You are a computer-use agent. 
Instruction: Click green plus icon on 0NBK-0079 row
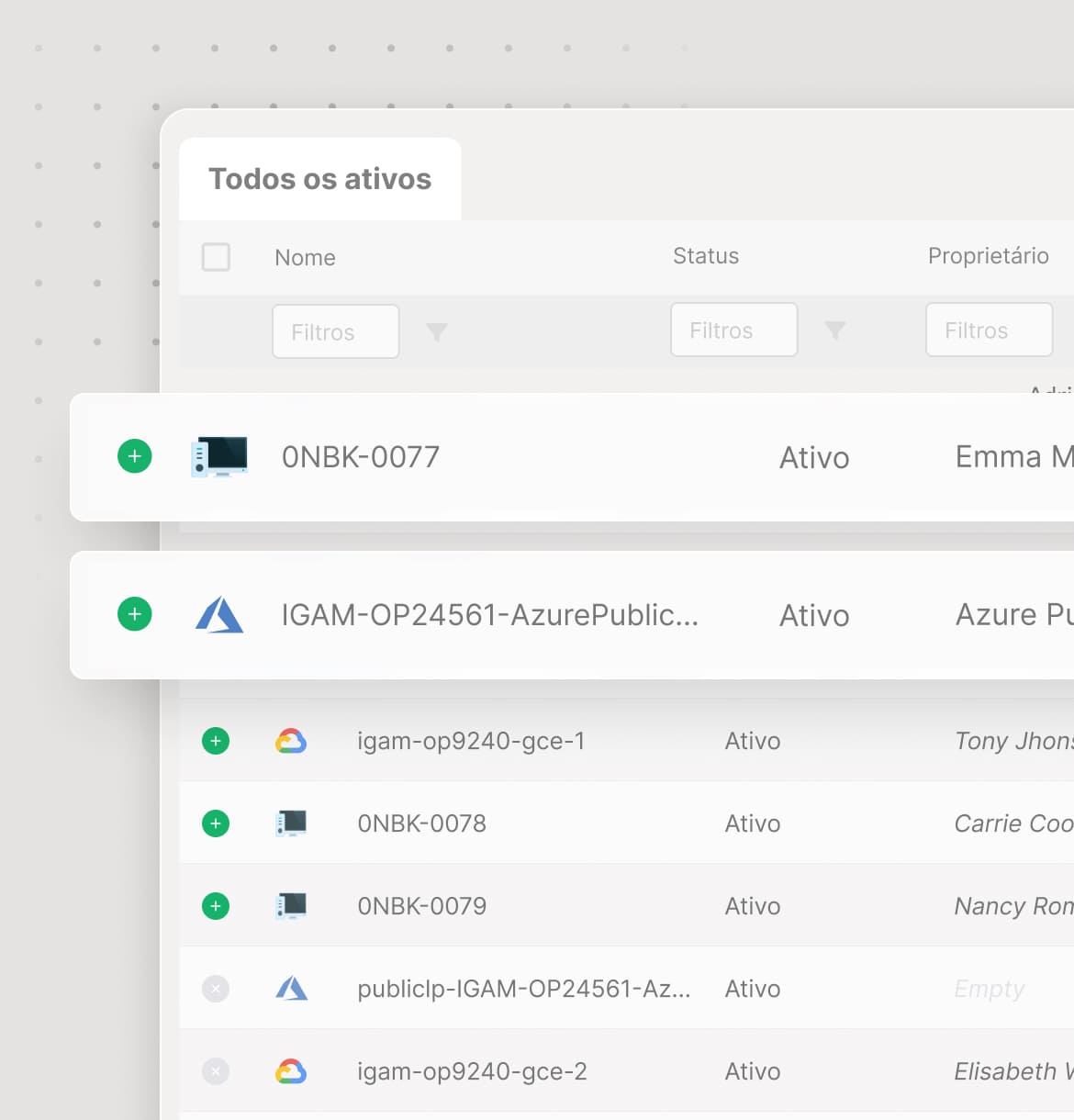(x=216, y=906)
